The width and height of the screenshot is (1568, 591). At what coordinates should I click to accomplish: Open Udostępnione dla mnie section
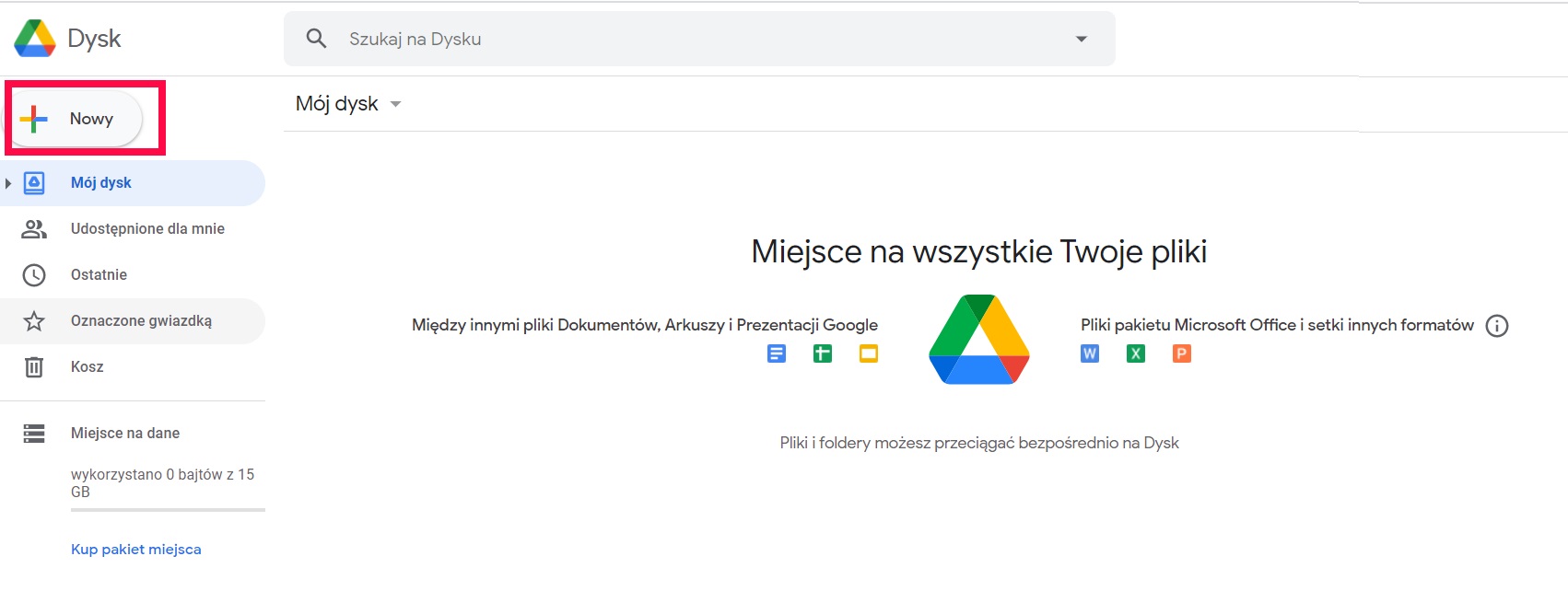coord(133,229)
